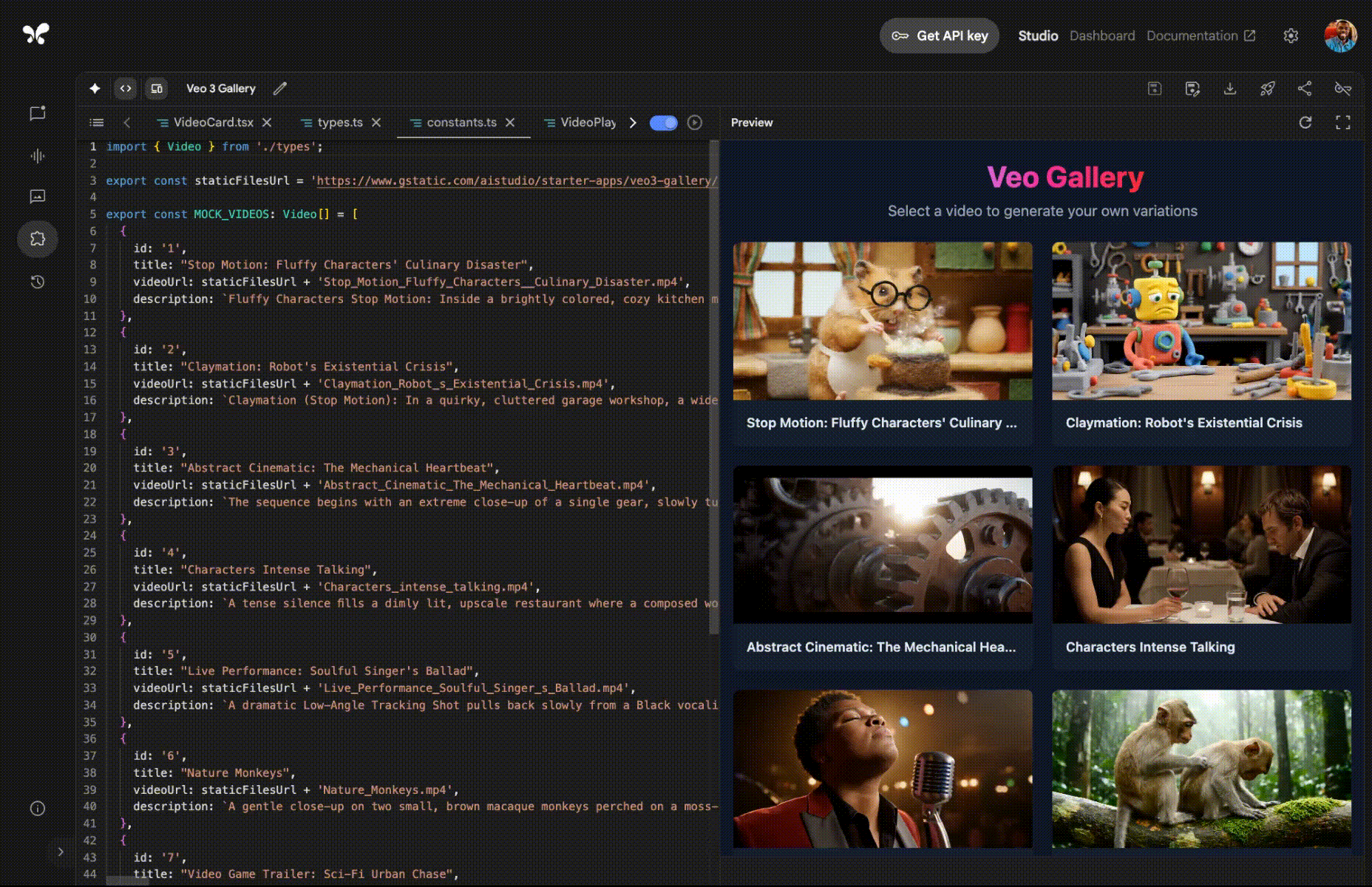1372x887 pixels.
Task: Share the app with the share icon
Action: pyautogui.click(x=1305, y=89)
